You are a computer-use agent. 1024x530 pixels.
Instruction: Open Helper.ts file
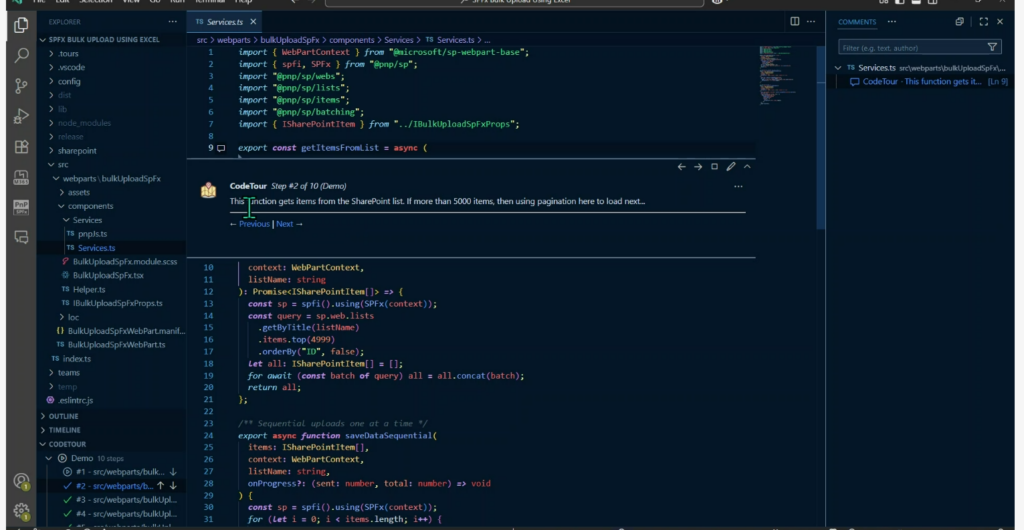click(x=89, y=289)
